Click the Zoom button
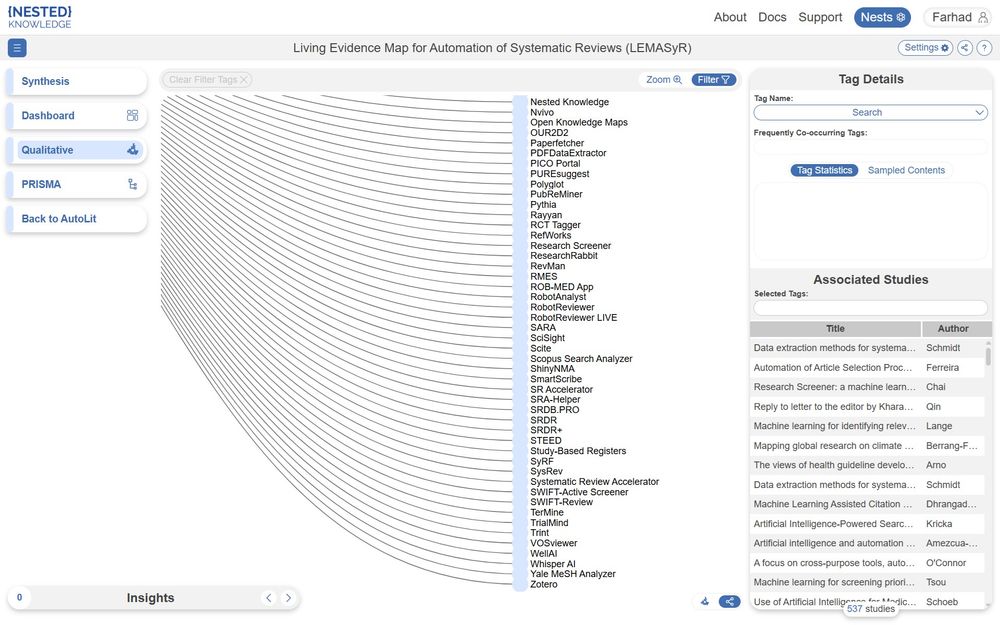The height and width of the screenshot is (625, 1000). click(x=663, y=80)
